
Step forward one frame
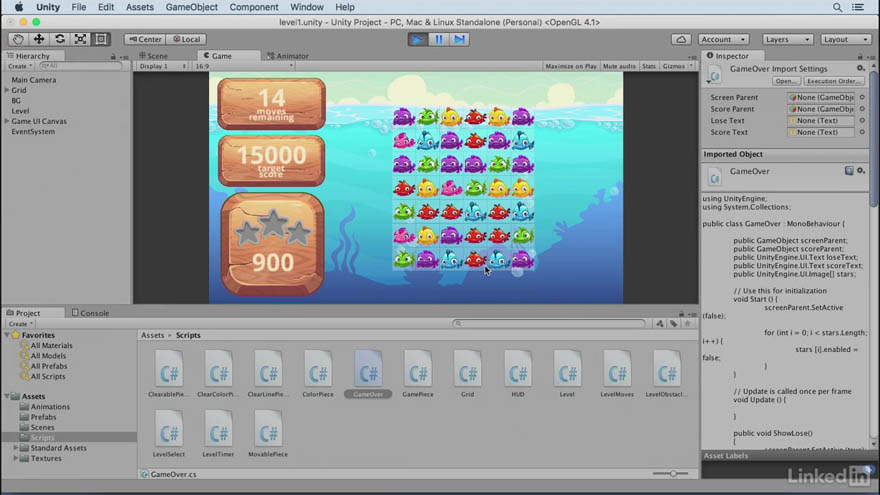pyautogui.click(x=459, y=39)
